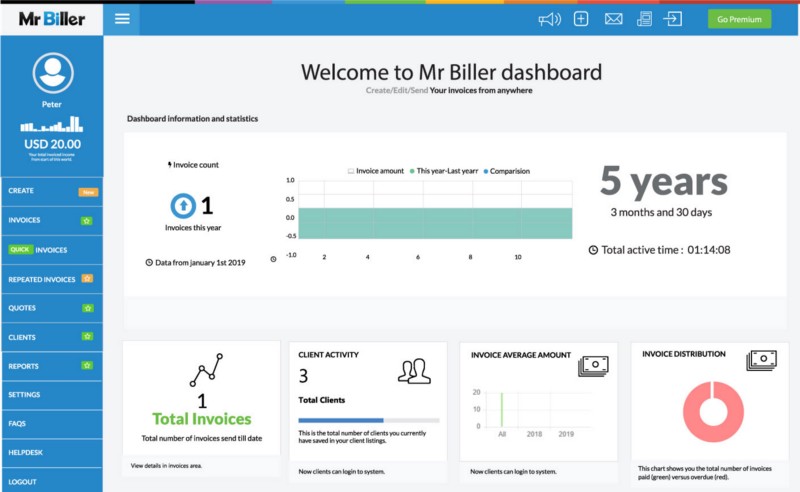Open Repeated Invoices in sidebar
The width and height of the screenshot is (800, 492).
[52, 279]
